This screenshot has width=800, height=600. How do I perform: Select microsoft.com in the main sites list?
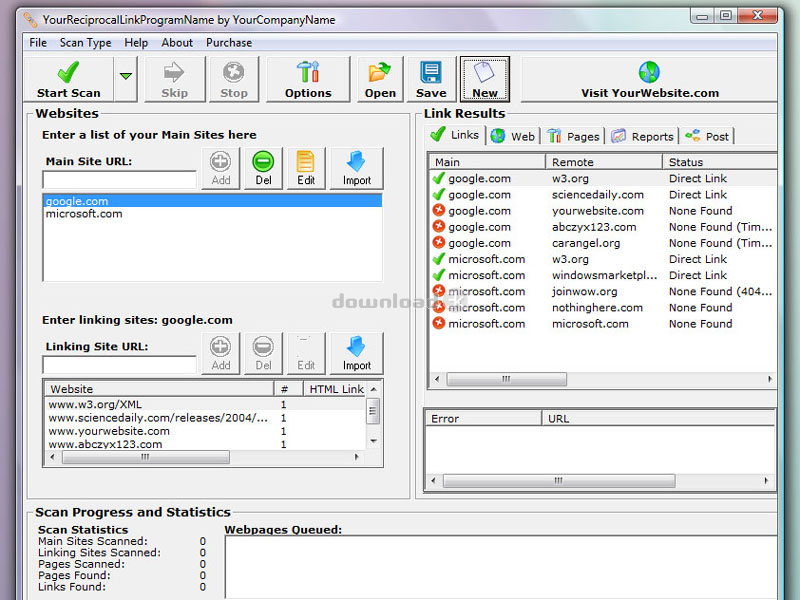[x=84, y=214]
